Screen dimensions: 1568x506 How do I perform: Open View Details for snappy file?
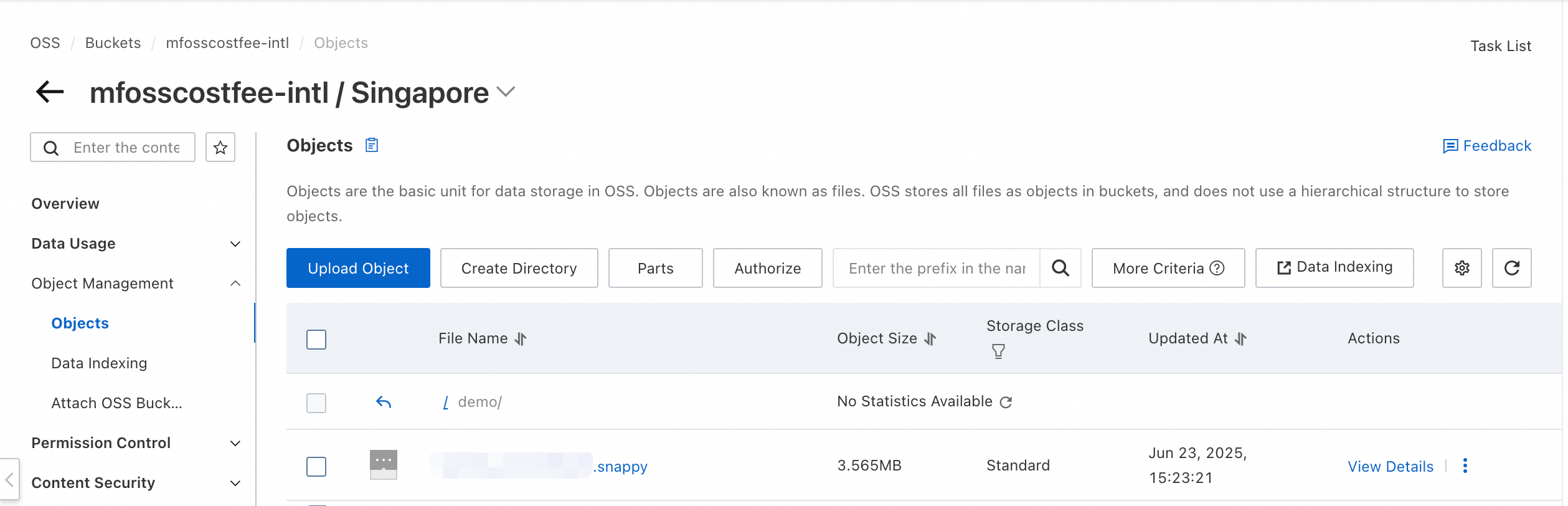[x=1390, y=467]
